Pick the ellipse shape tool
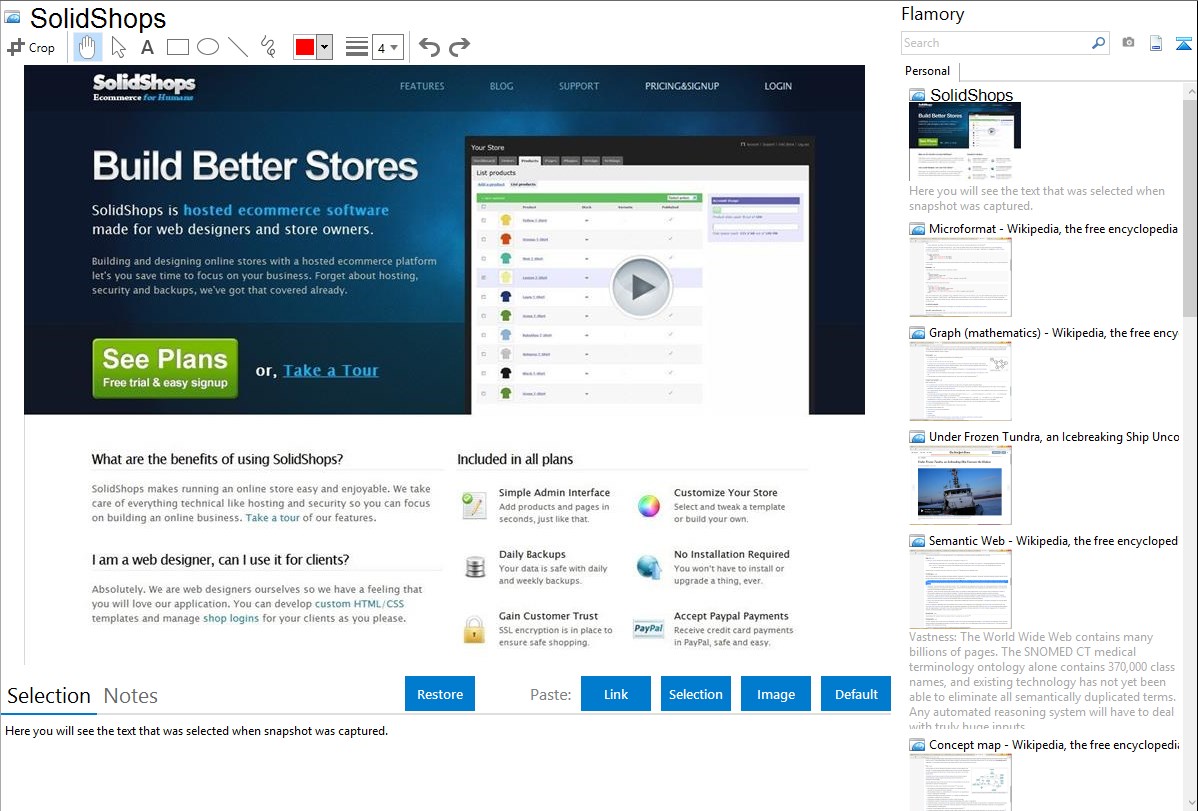This screenshot has width=1198, height=811. (x=208, y=47)
